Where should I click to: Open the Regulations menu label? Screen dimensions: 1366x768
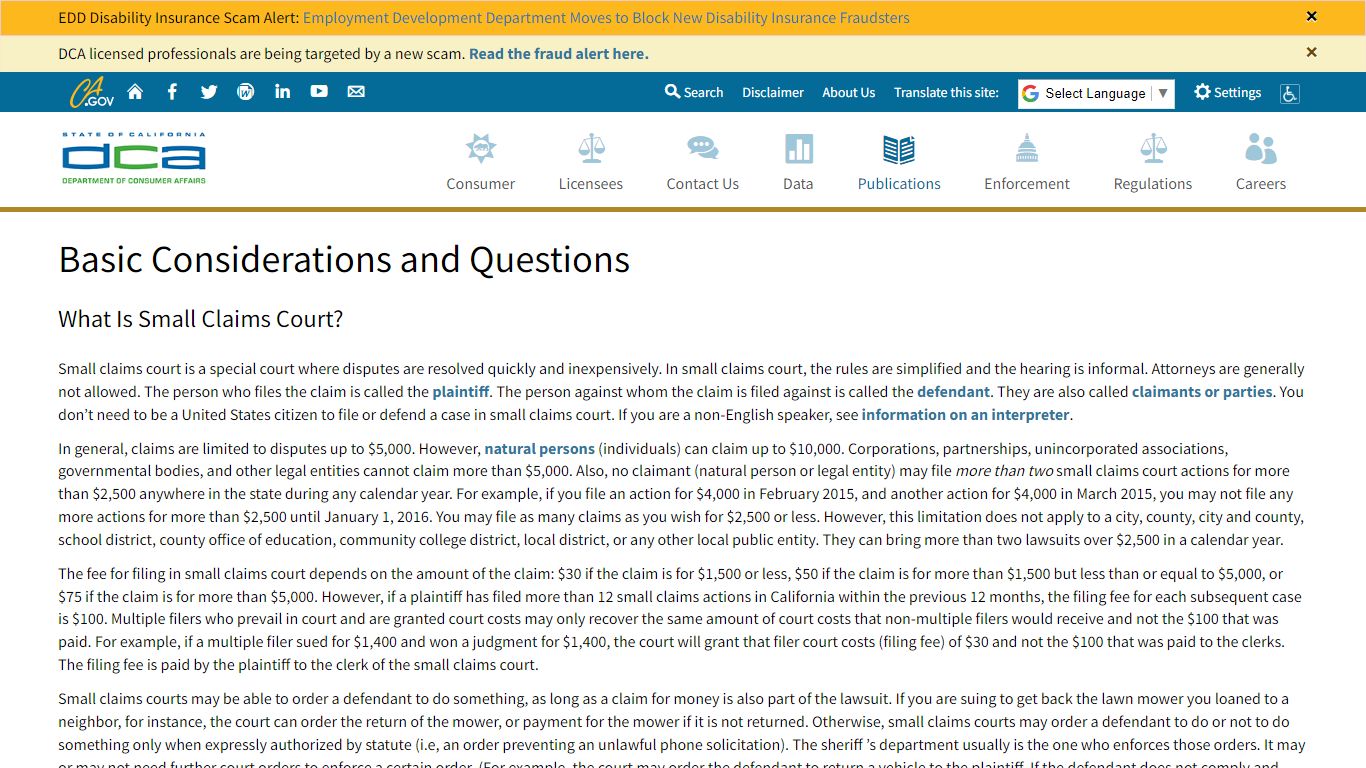coord(1153,184)
